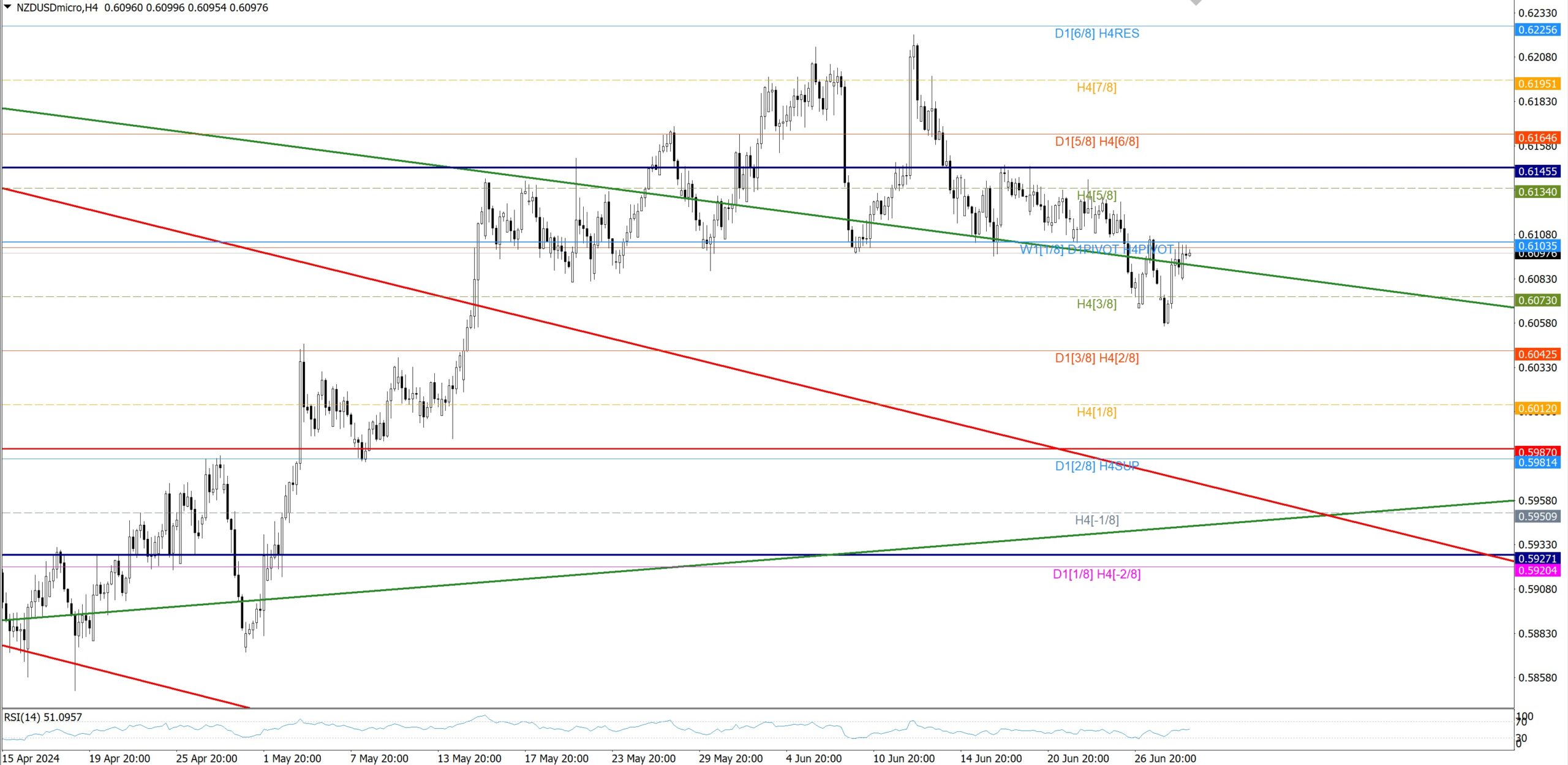The height and width of the screenshot is (765, 1568).
Task: Click the RSI 70 level scale mark
Action: point(1521,722)
